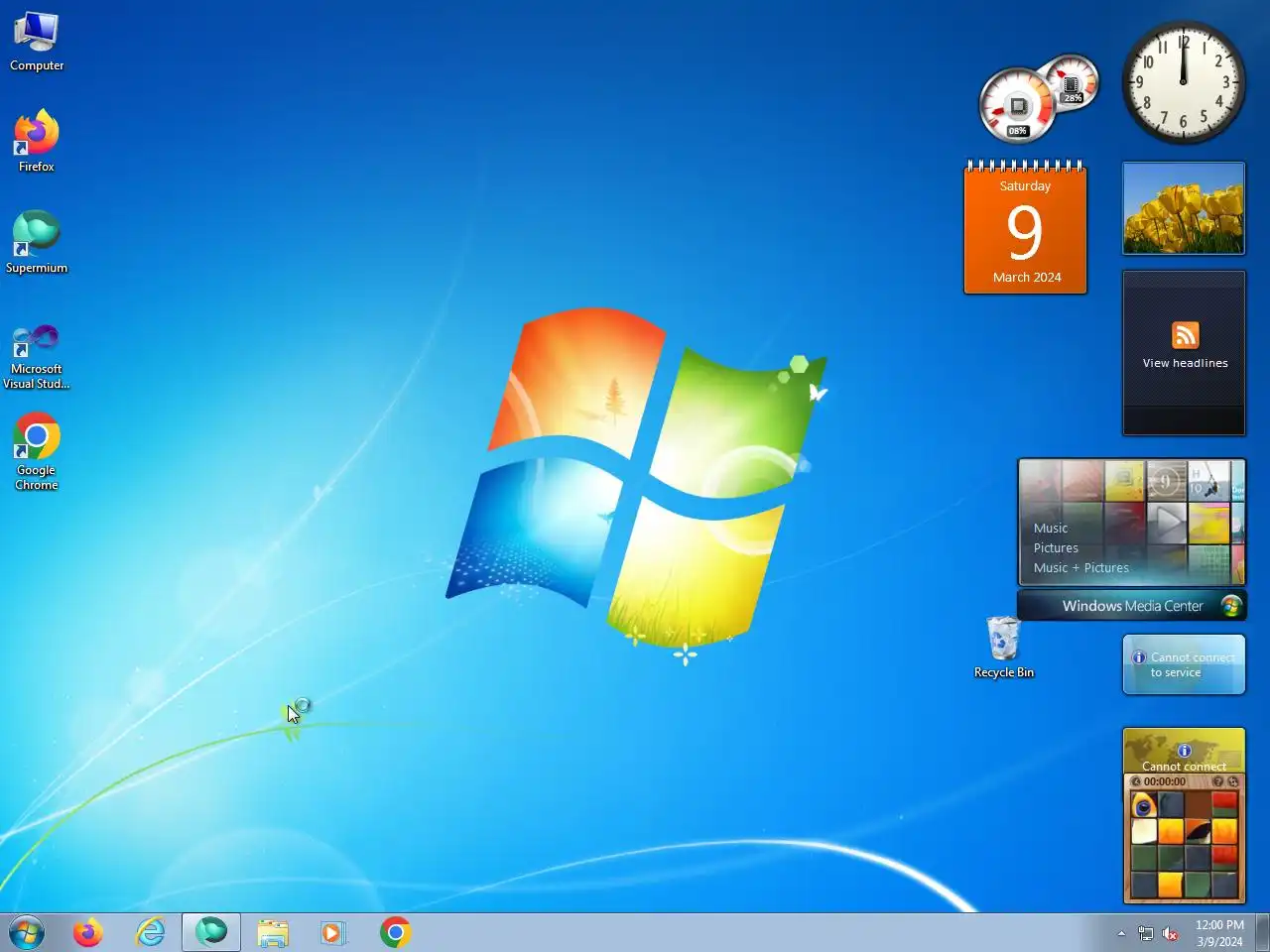Click the tulips Slide Show gadget
Viewport: 1270px width, 952px height.
(x=1183, y=208)
